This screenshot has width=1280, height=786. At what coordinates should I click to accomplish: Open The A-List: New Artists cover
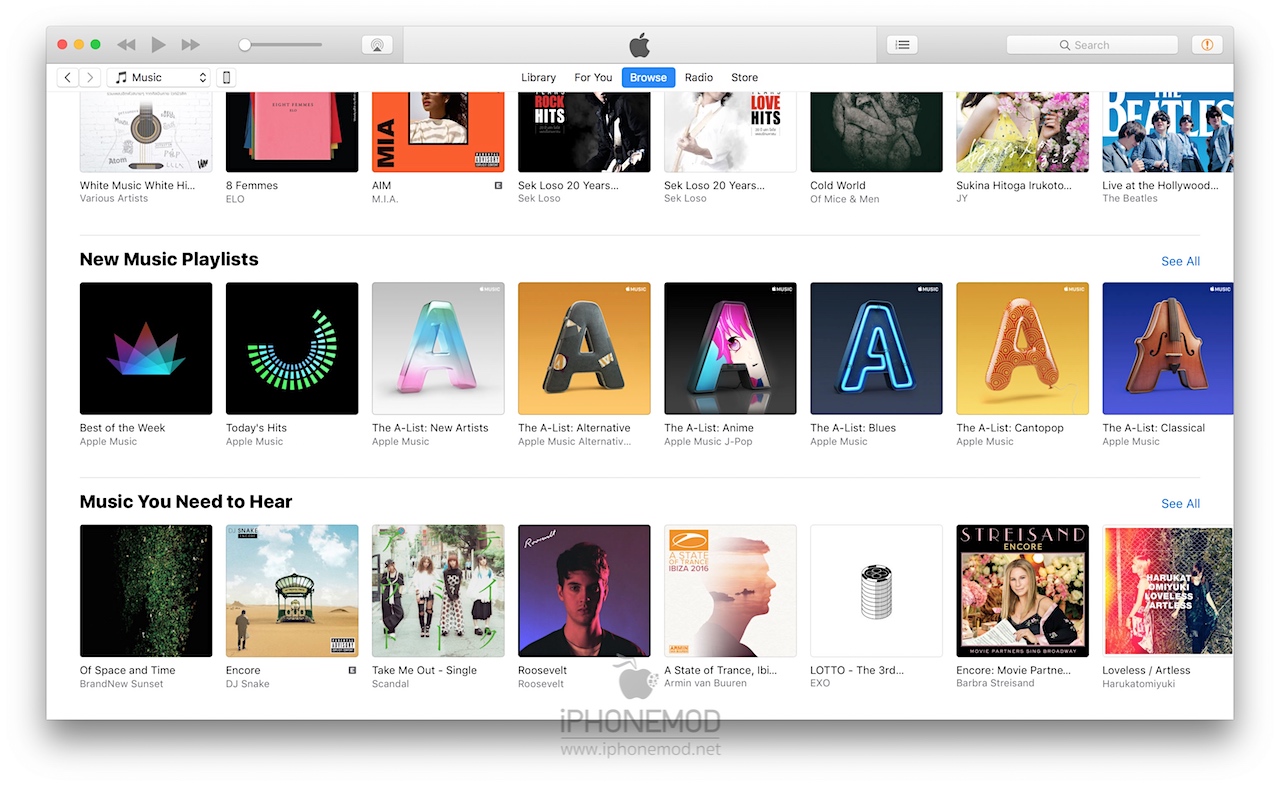pyautogui.click(x=438, y=348)
